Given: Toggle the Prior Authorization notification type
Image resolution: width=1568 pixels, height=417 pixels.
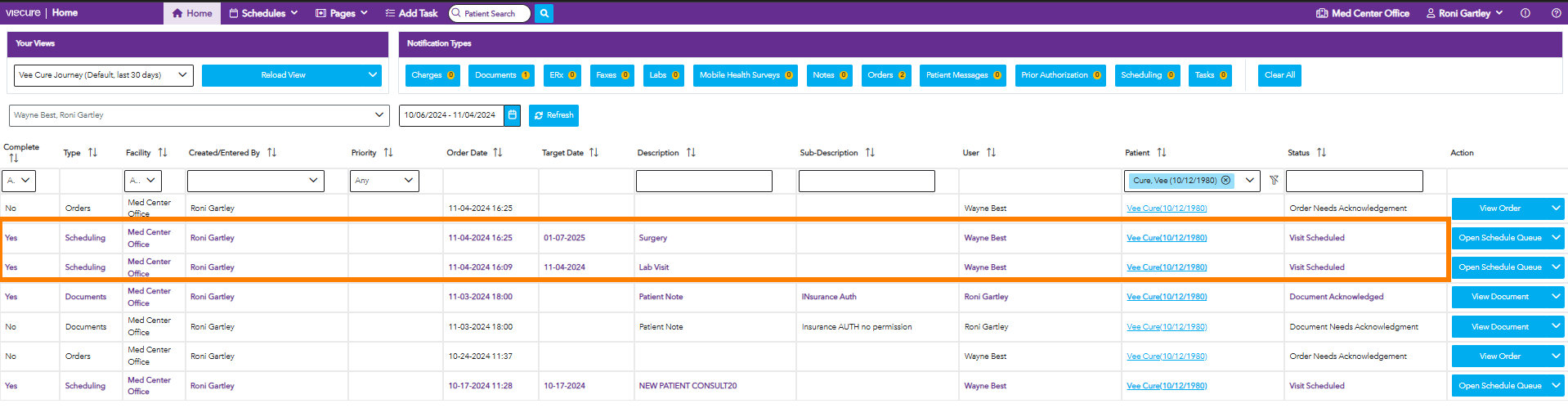Looking at the screenshot, I should click(1060, 75).
